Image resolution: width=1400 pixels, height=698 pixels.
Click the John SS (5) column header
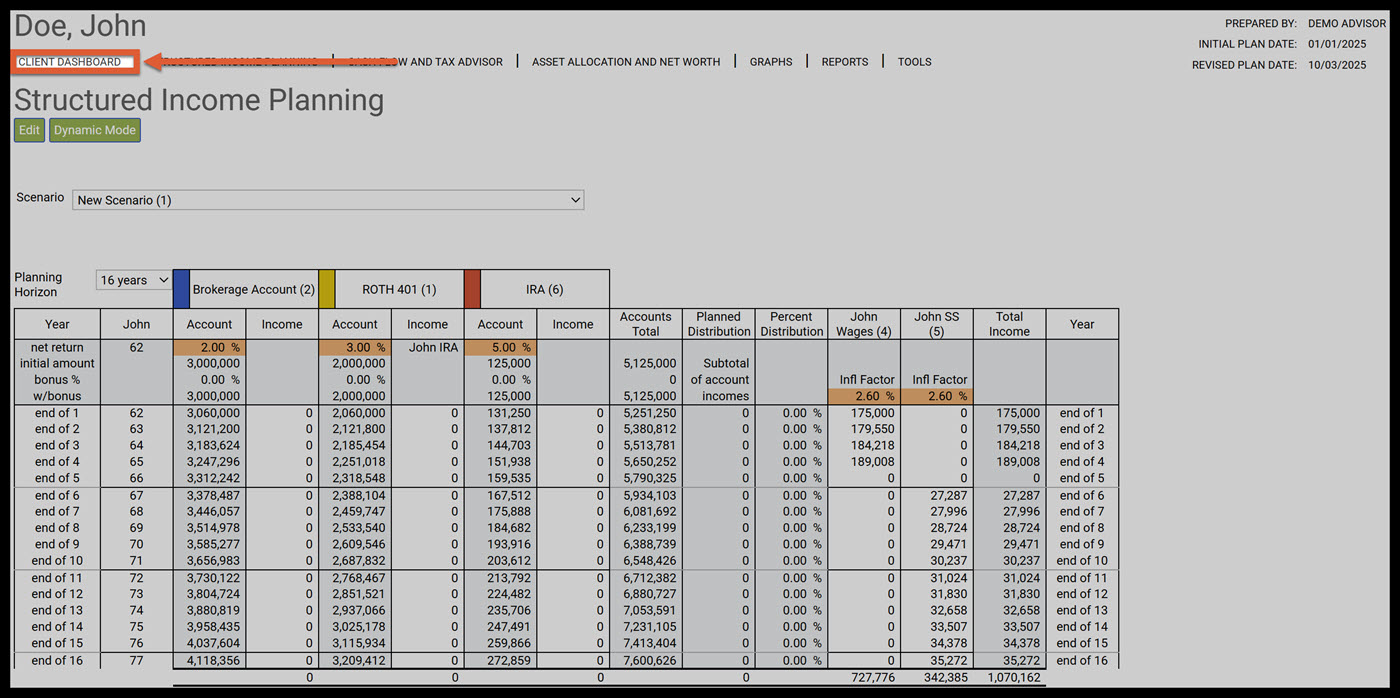click(937, 324)
